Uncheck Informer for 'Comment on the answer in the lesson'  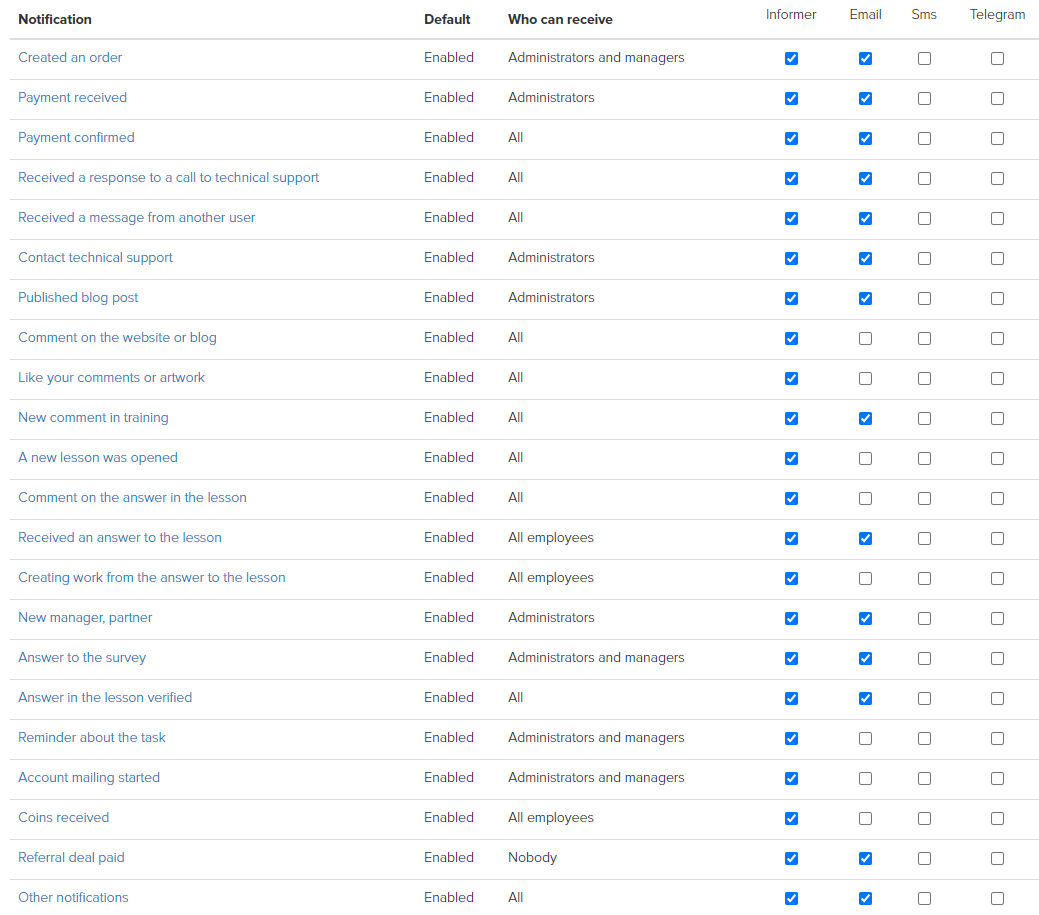pyautogui.click(x=791, y=498)
